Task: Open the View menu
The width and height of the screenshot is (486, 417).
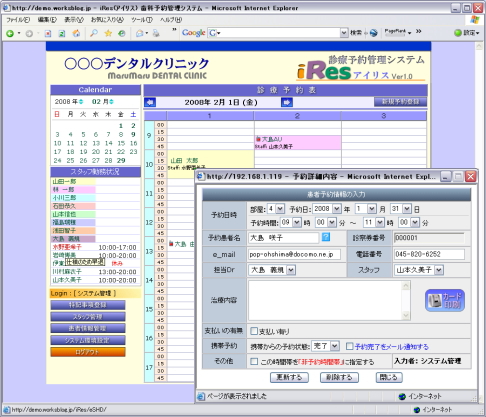Action: 74,20
